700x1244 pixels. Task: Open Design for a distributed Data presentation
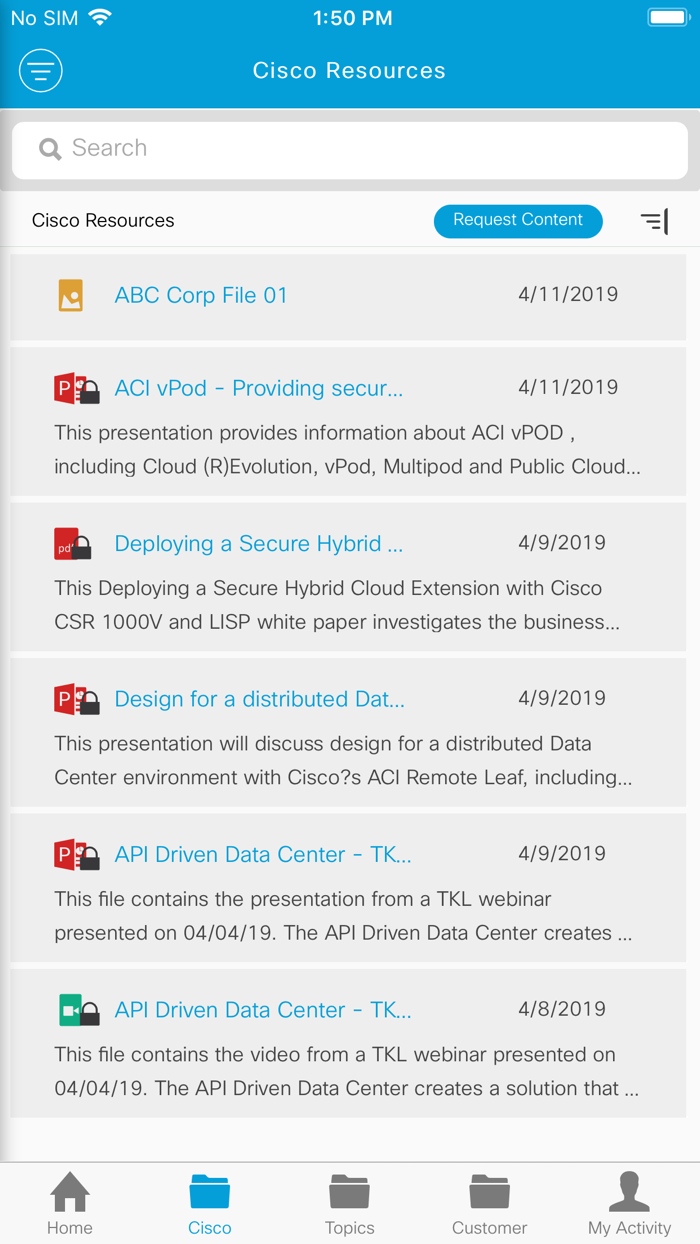(259, 699)
